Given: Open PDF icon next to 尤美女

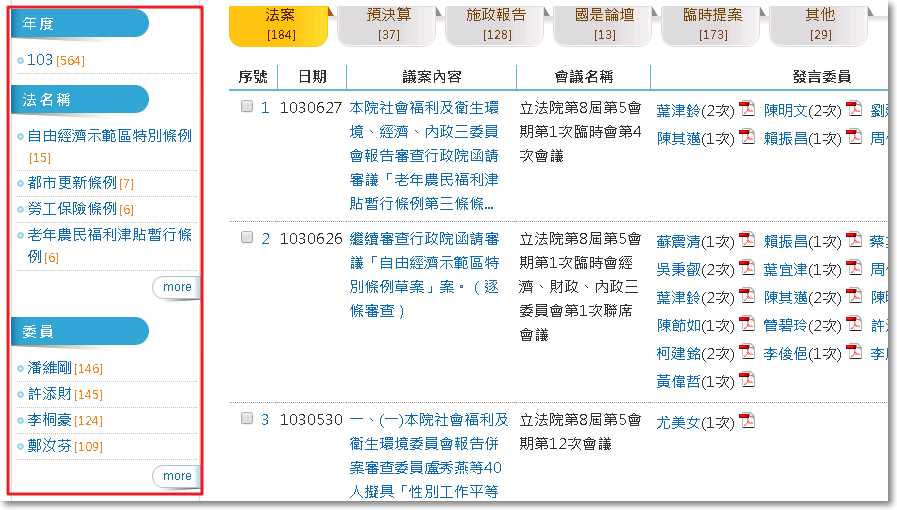Looking at the screenshot, I should coord(746,421).
